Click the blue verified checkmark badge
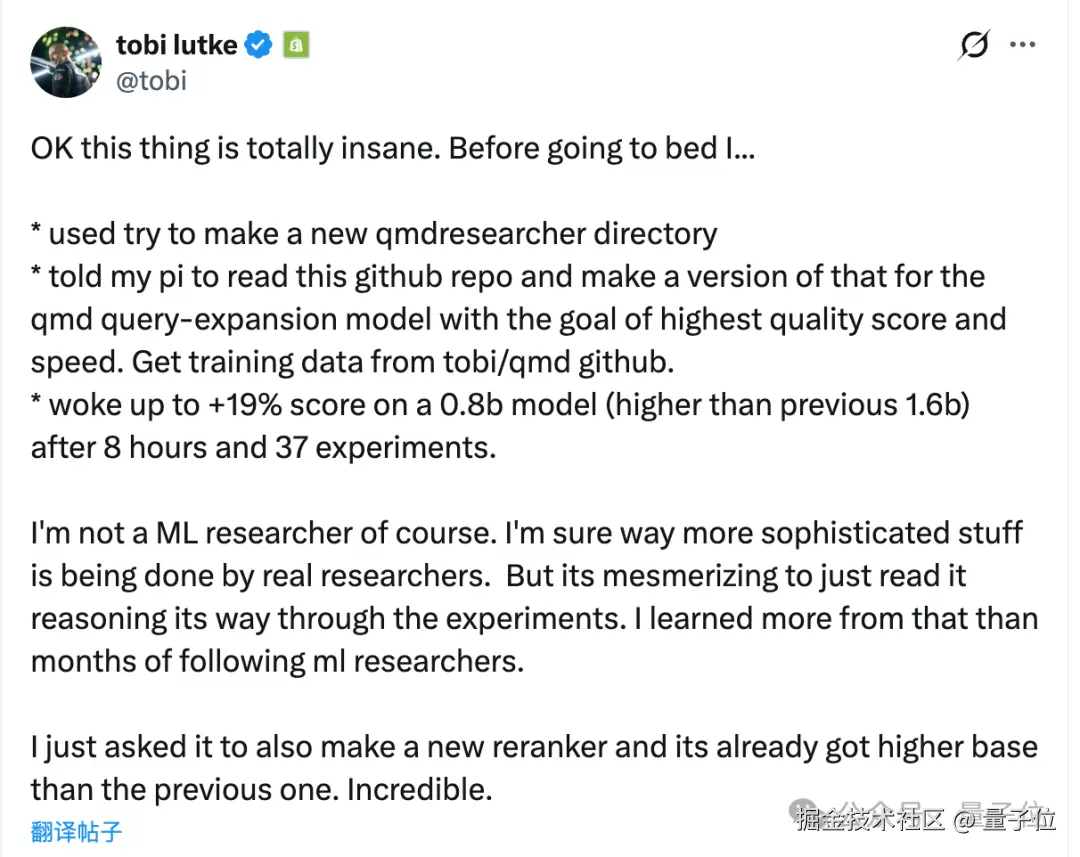This screenshot has width=1080, height=857. (259, 45)
